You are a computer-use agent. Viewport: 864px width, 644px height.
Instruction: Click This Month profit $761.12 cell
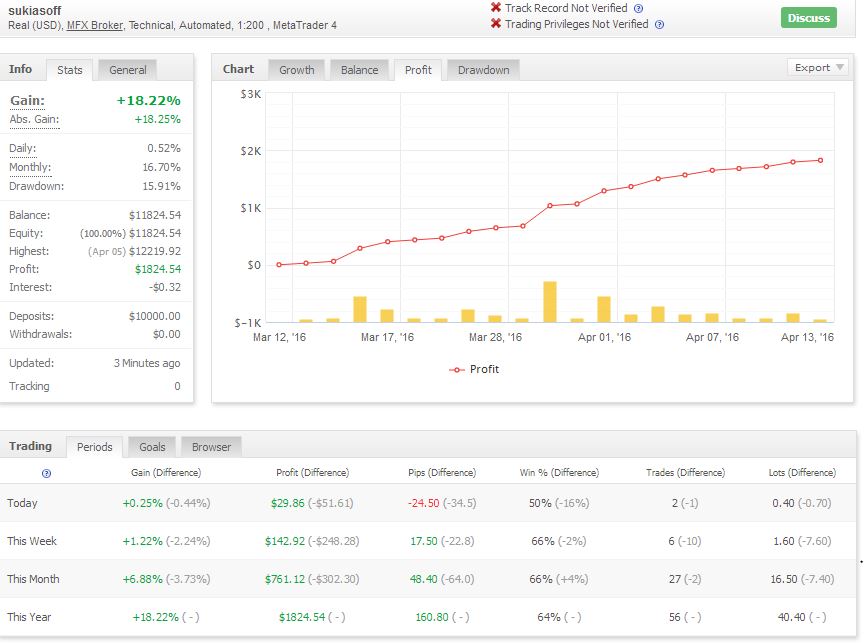[312, 579]
